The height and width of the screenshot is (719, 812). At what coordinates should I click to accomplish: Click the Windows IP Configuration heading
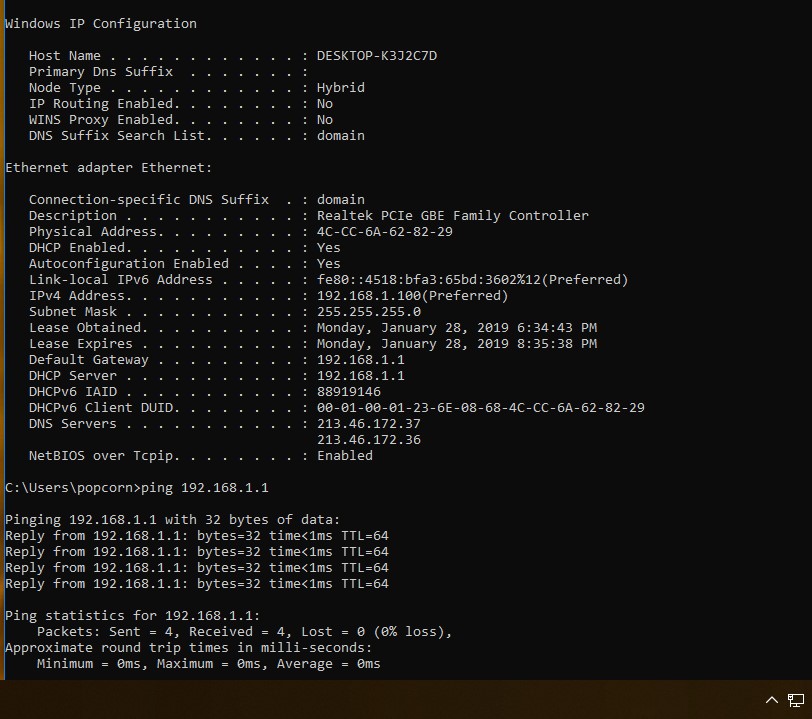point(101,24)
